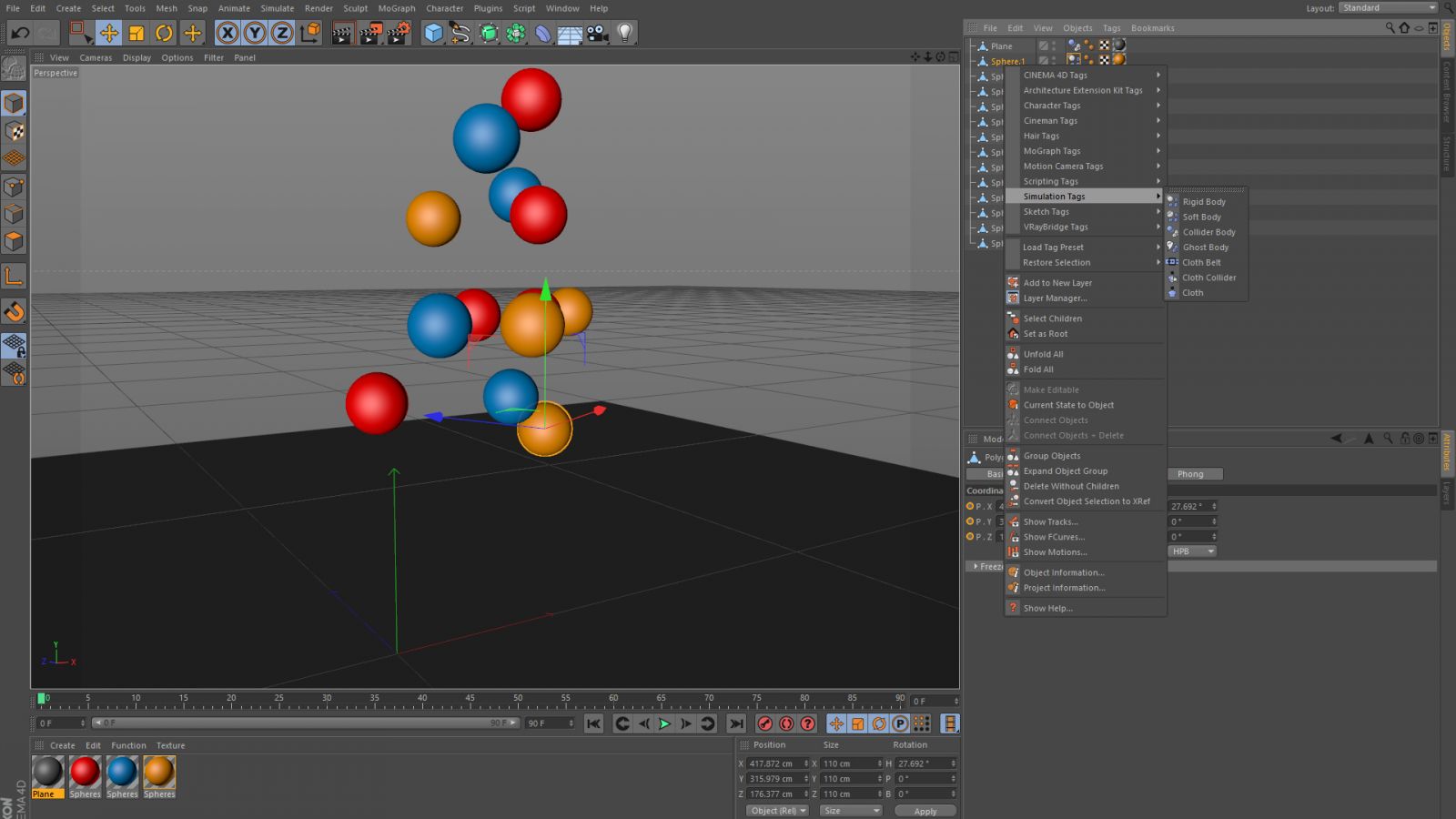Toggle the X axis lock

click(x=227, y=34)
